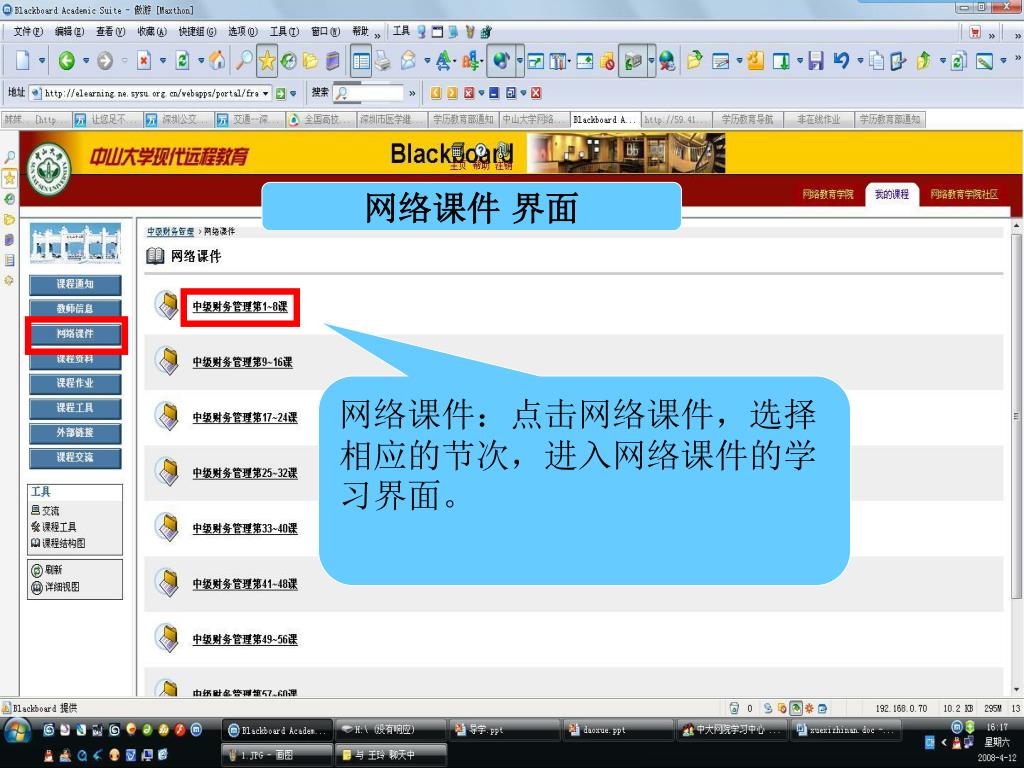Open the Favorites star toolbar icon
1024x768 pixels.
tap(267, 61)
